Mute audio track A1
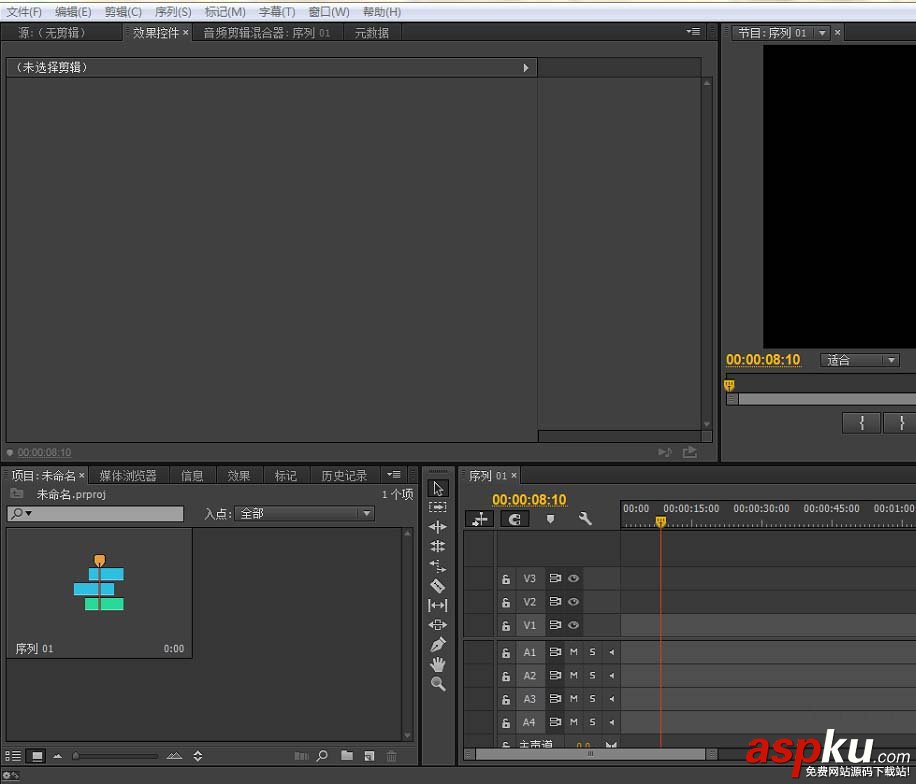This screenshot has height=784, width=916. pyautogui.click(x=574, y=652)
